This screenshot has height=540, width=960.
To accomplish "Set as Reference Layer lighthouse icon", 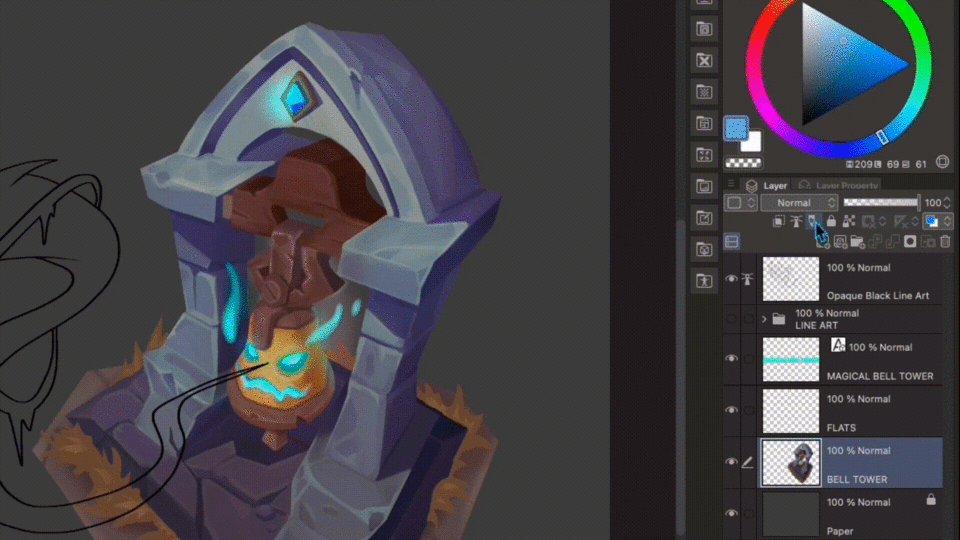I will (796, 221).
